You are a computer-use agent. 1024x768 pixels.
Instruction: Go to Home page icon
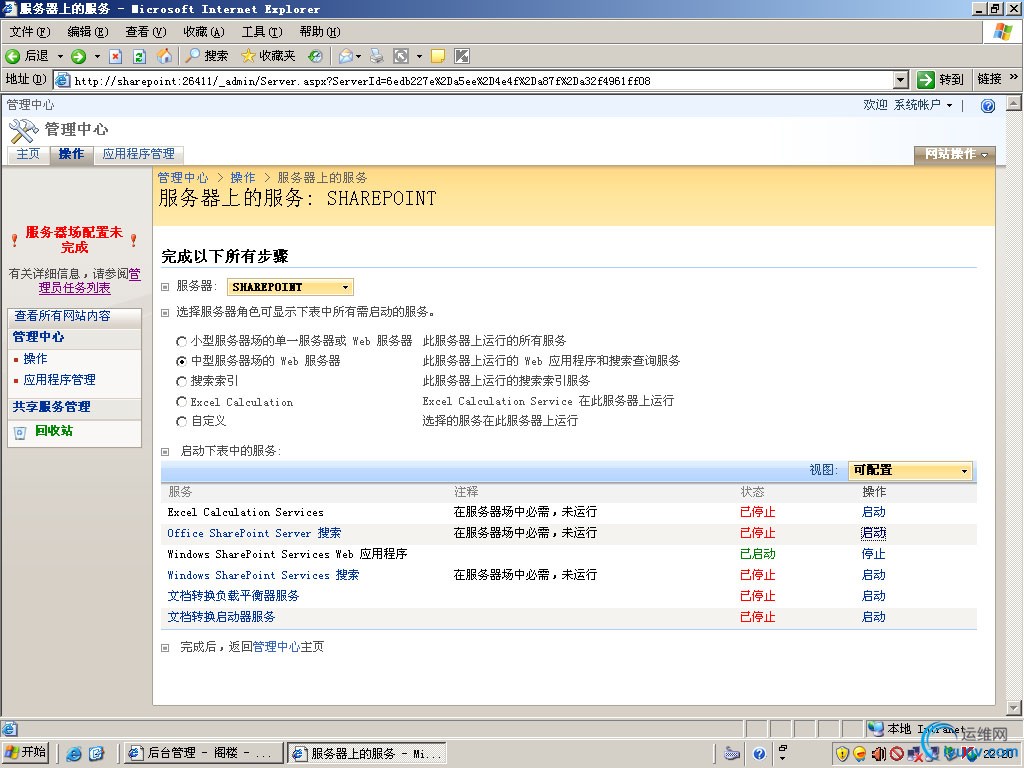pyautogui.click(x=164, y=56)
